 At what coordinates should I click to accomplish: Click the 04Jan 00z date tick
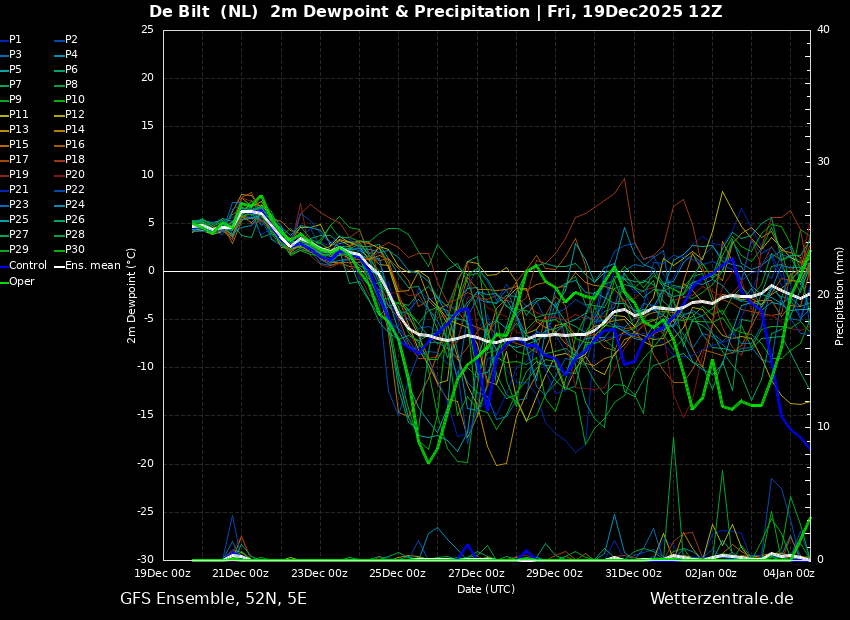point(788,573)
